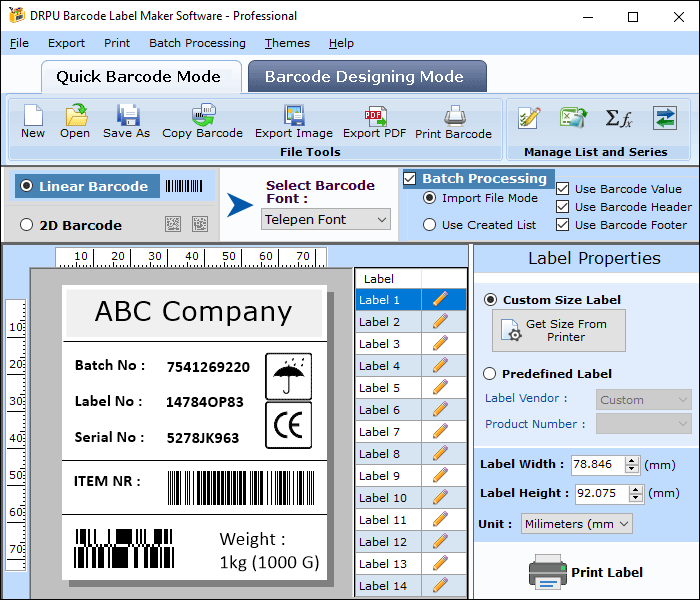The height and width of the screenshot is (600, 700).
Task: Switch to Barcode Designing Mode tab
Action: (364, 77)
